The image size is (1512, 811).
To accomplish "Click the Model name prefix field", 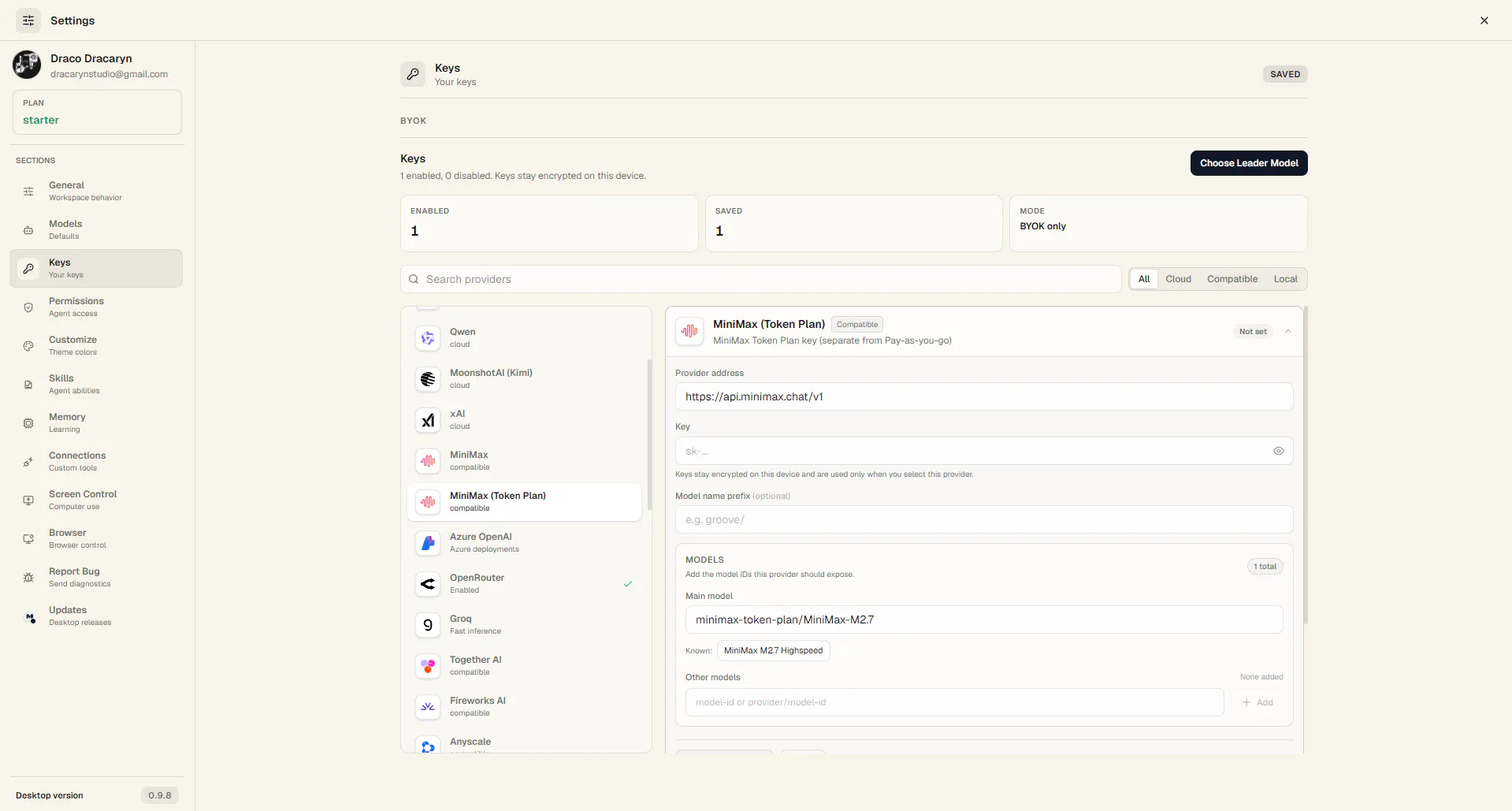I will pyautogui.click(x=984, y=519).
